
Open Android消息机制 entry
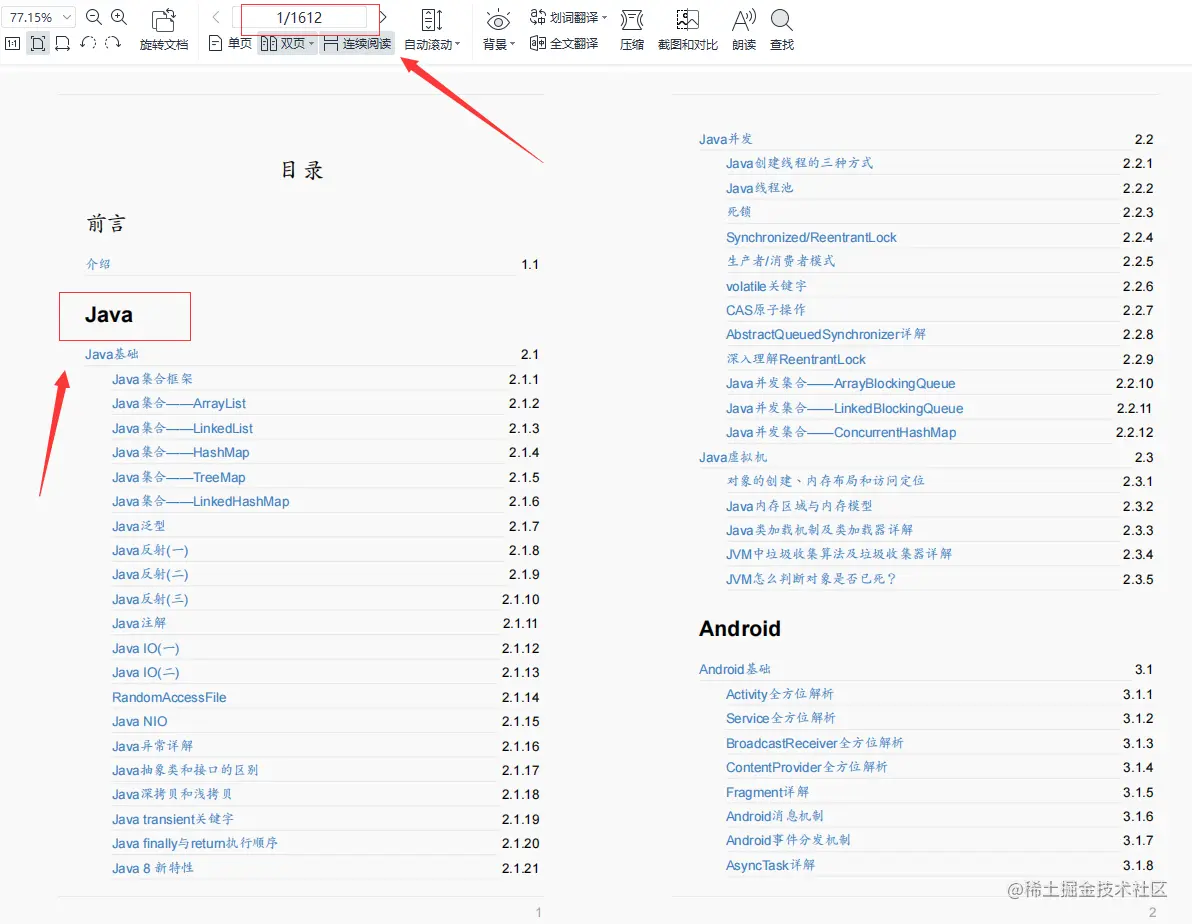[775, 816]
